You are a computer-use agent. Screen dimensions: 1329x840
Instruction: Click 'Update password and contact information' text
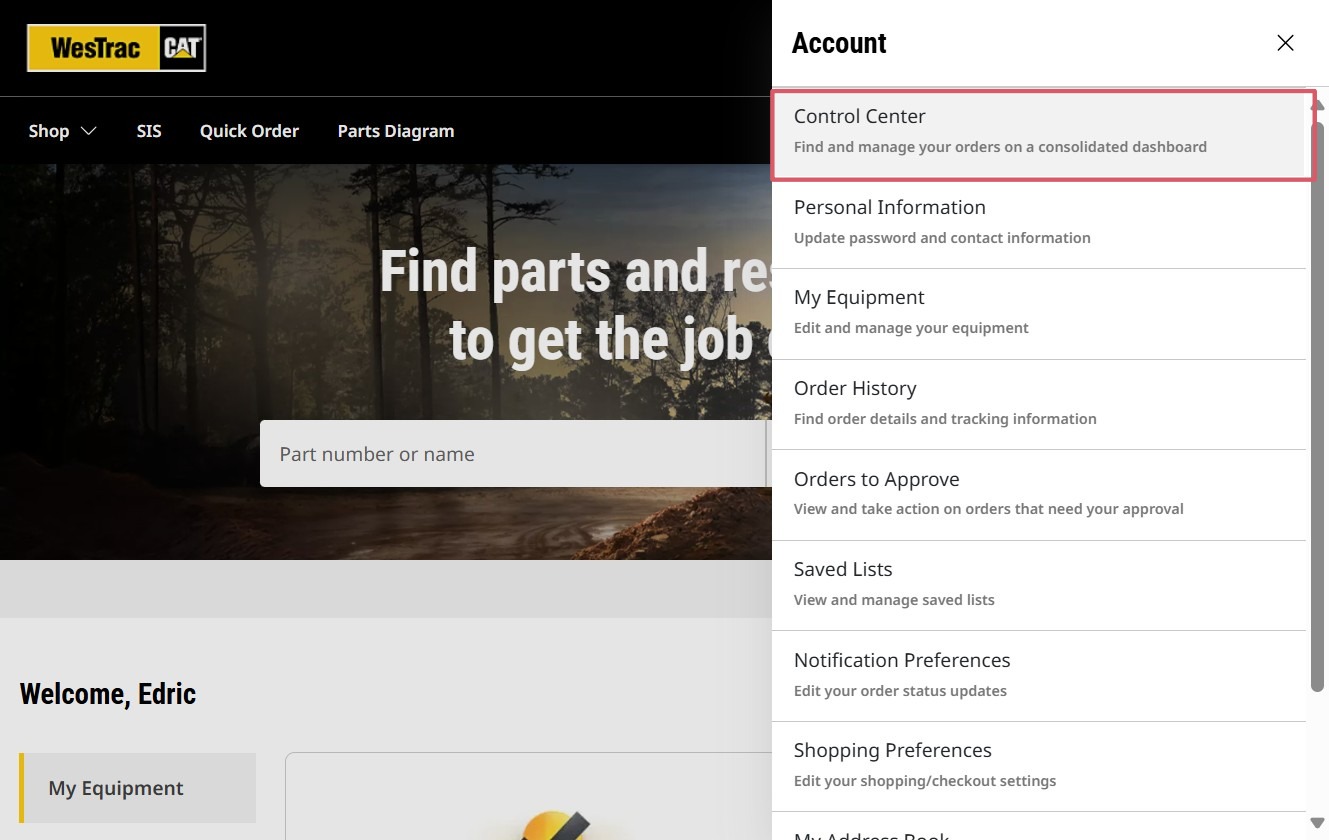(942, 238)
